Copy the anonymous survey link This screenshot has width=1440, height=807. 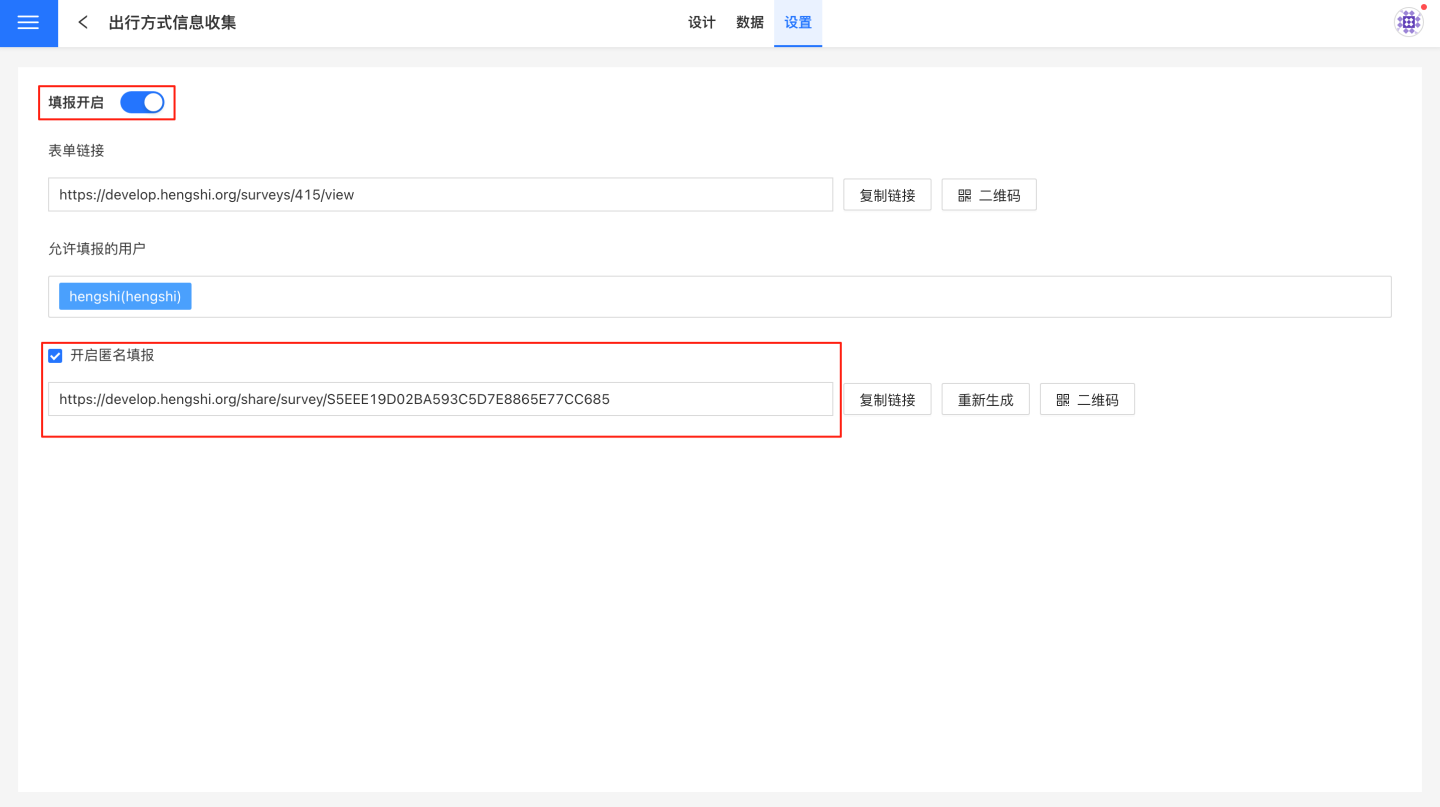click(887, 400)
